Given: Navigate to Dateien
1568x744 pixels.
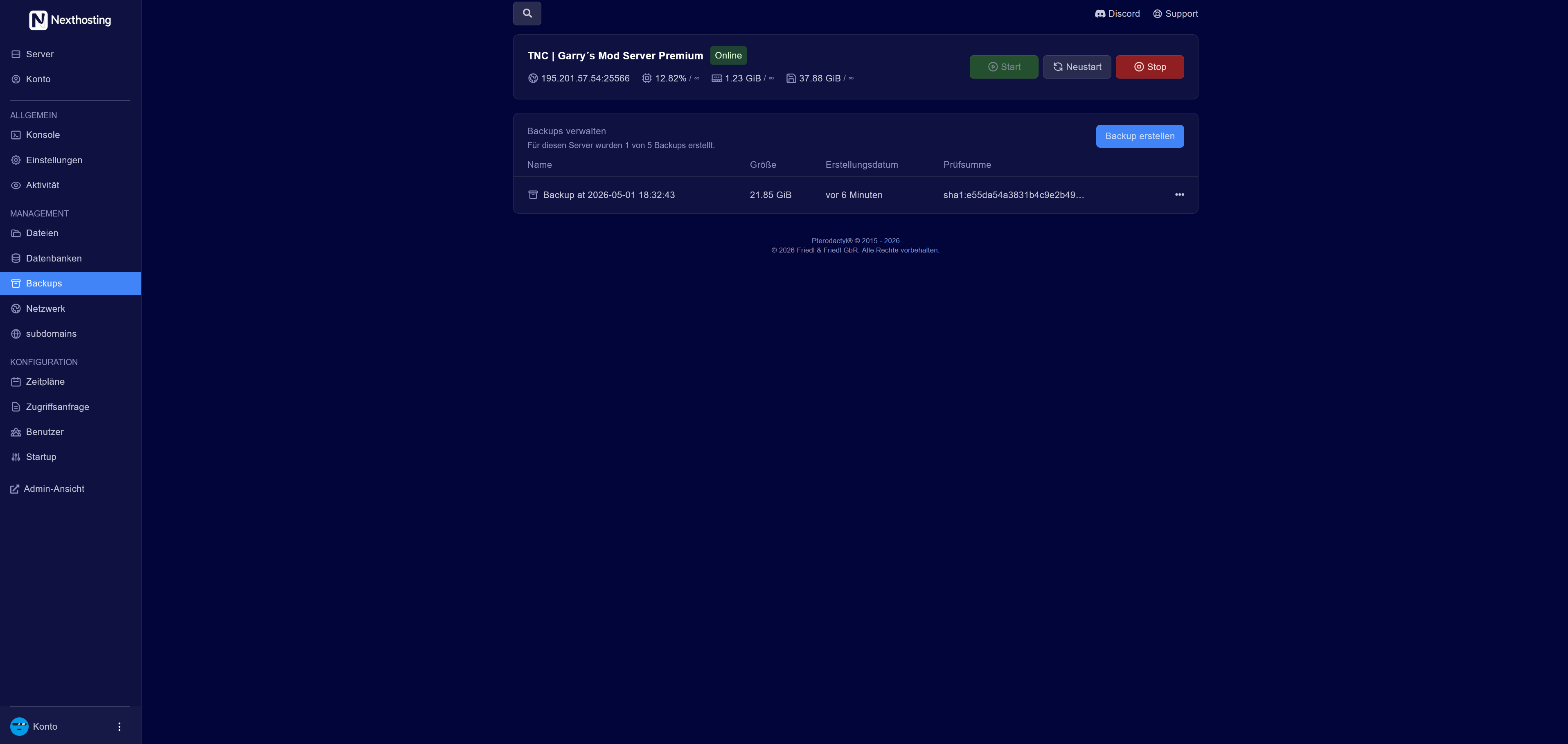Looking at the screenshot, I should (x=71, y=233).
